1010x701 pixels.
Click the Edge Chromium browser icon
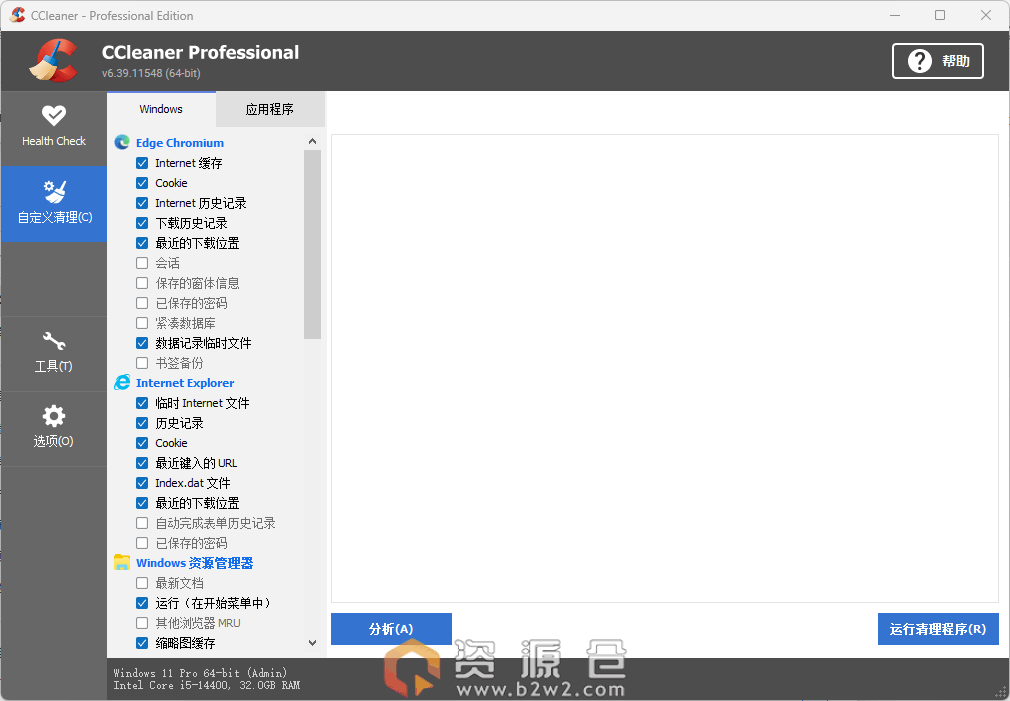click(x=122, y=143)
